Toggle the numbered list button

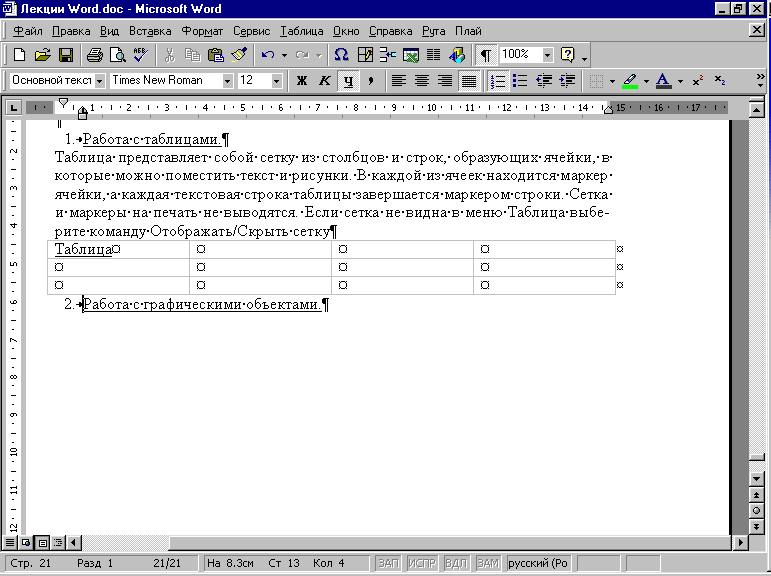(498, 81)
